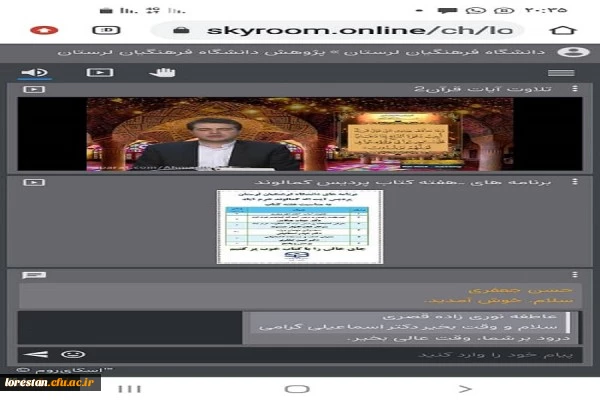Raise hand using the hand icon
The height and width of the screenshot is (400, 600).
(x=161, y=72)
